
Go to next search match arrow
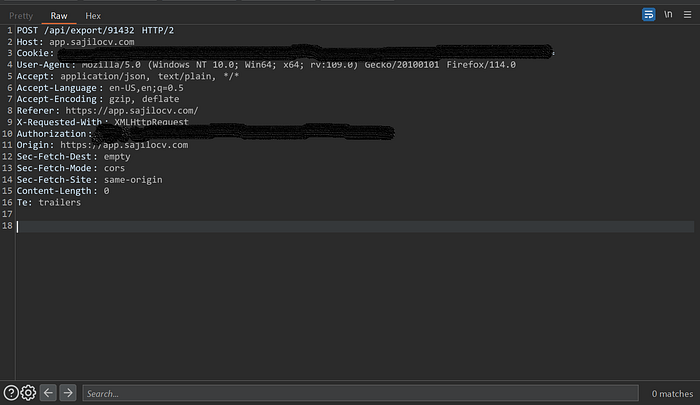pyautogui.click(x=68, y=393)
